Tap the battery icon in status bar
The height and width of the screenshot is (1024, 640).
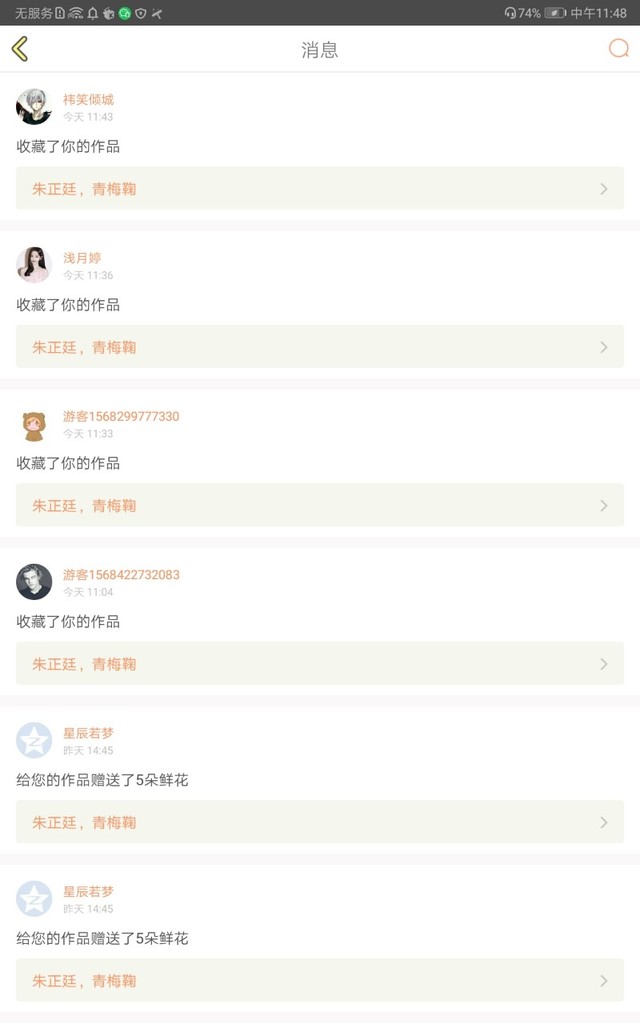point(555,13)
